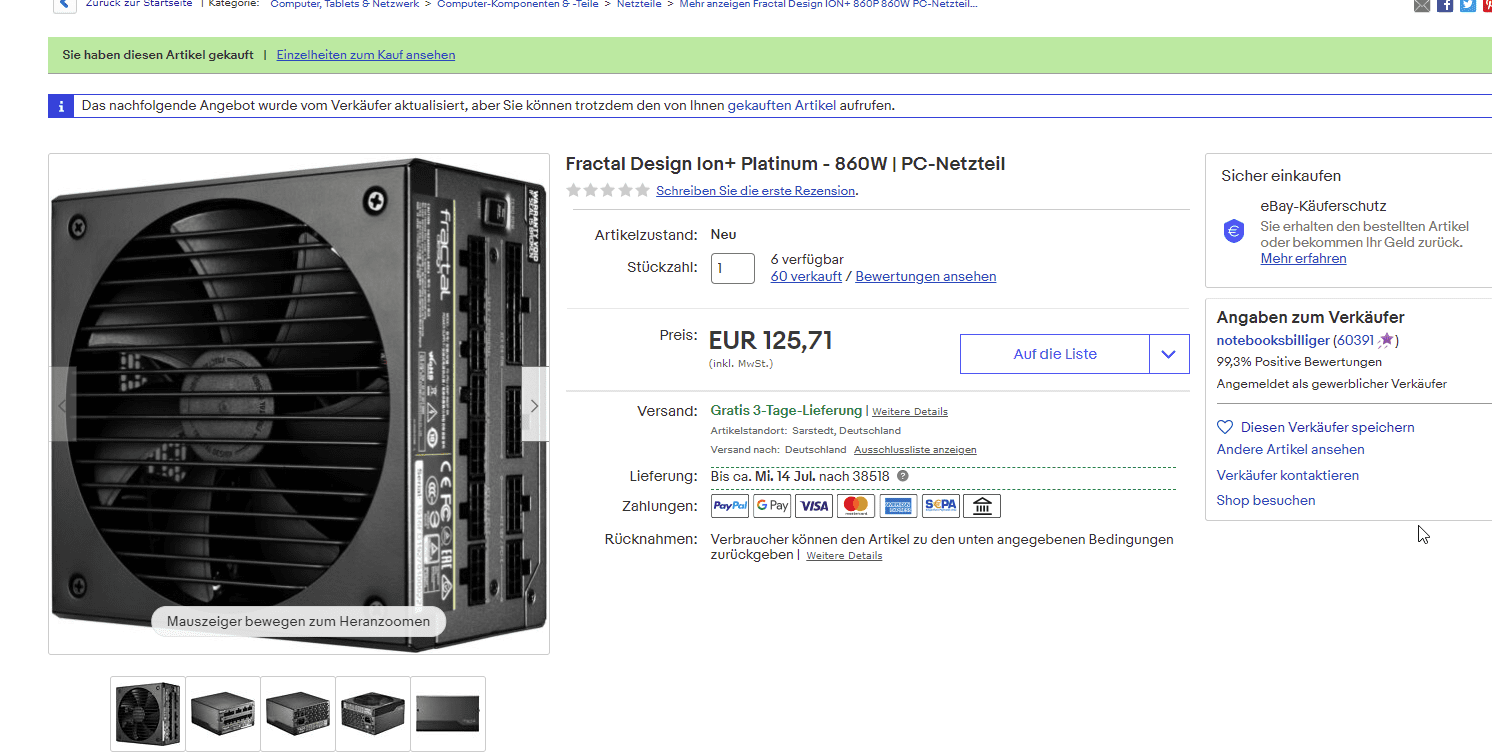Show the previous product image arrow
This screenshot has height=753, width=1492.
(x=63, y=405)
